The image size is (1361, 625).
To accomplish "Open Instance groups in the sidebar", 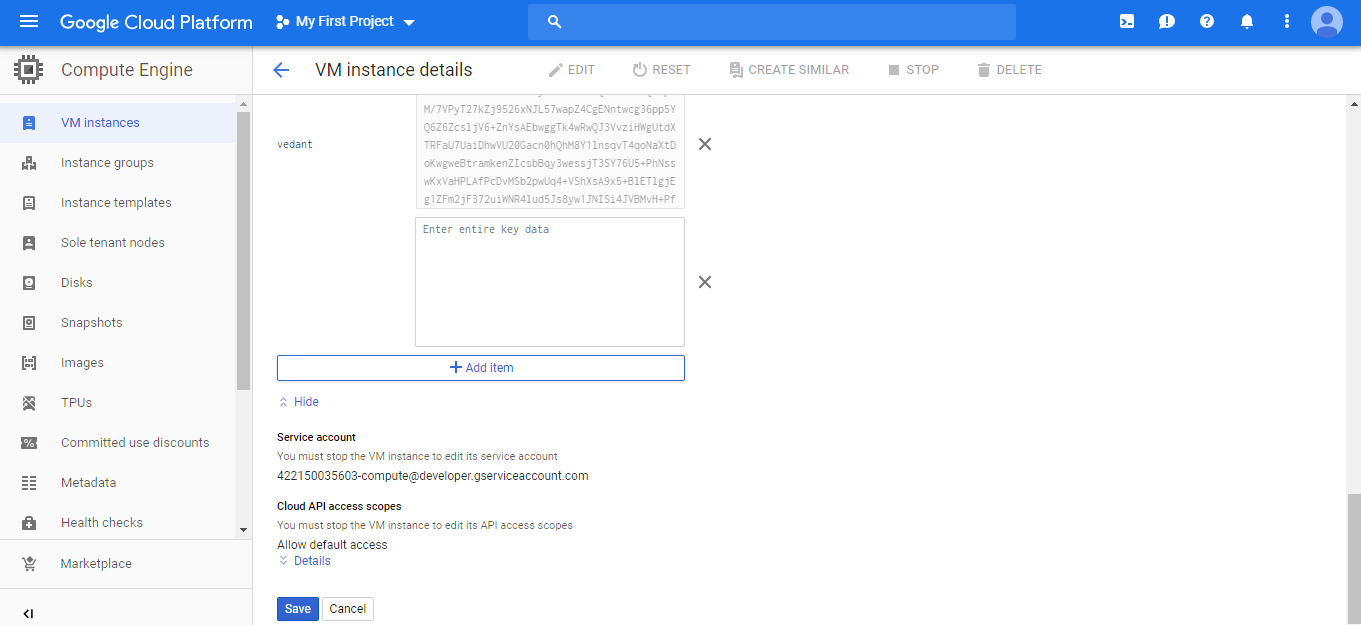I will pos(118,163).
